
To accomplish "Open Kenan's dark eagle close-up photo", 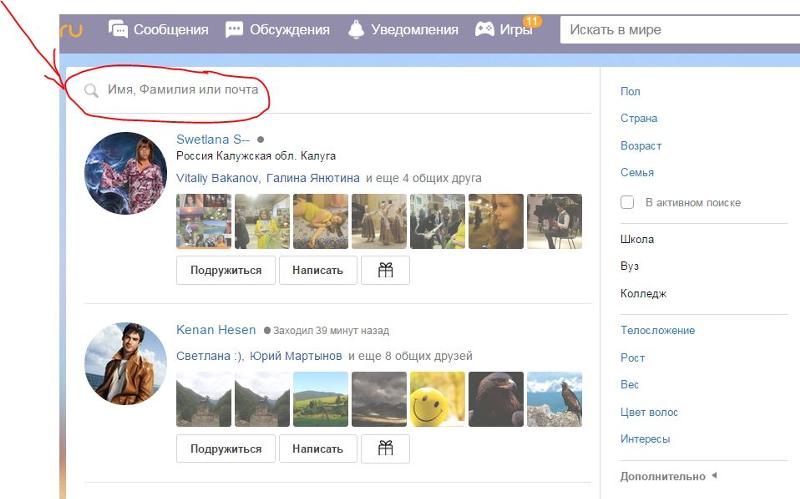I will click(496, 399).
